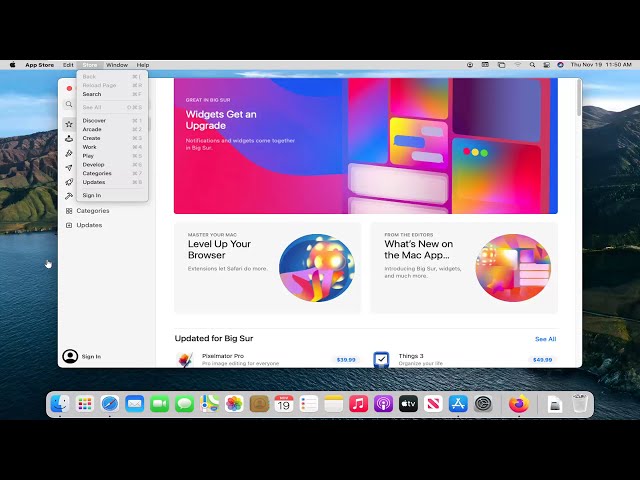Open System Preferences from the Dock
640x480 pixels.
pyautogui.click(x=483, y=404)
